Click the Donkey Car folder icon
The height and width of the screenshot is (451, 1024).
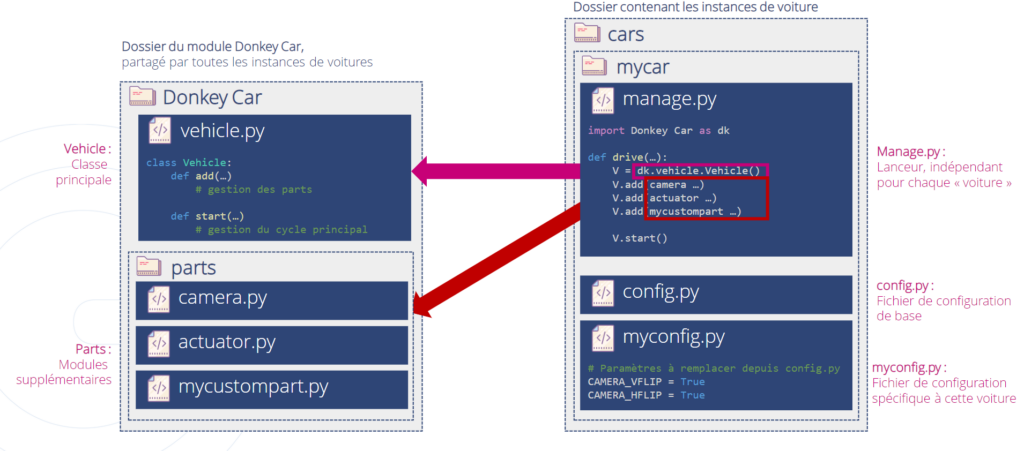[x=142, y=97]
